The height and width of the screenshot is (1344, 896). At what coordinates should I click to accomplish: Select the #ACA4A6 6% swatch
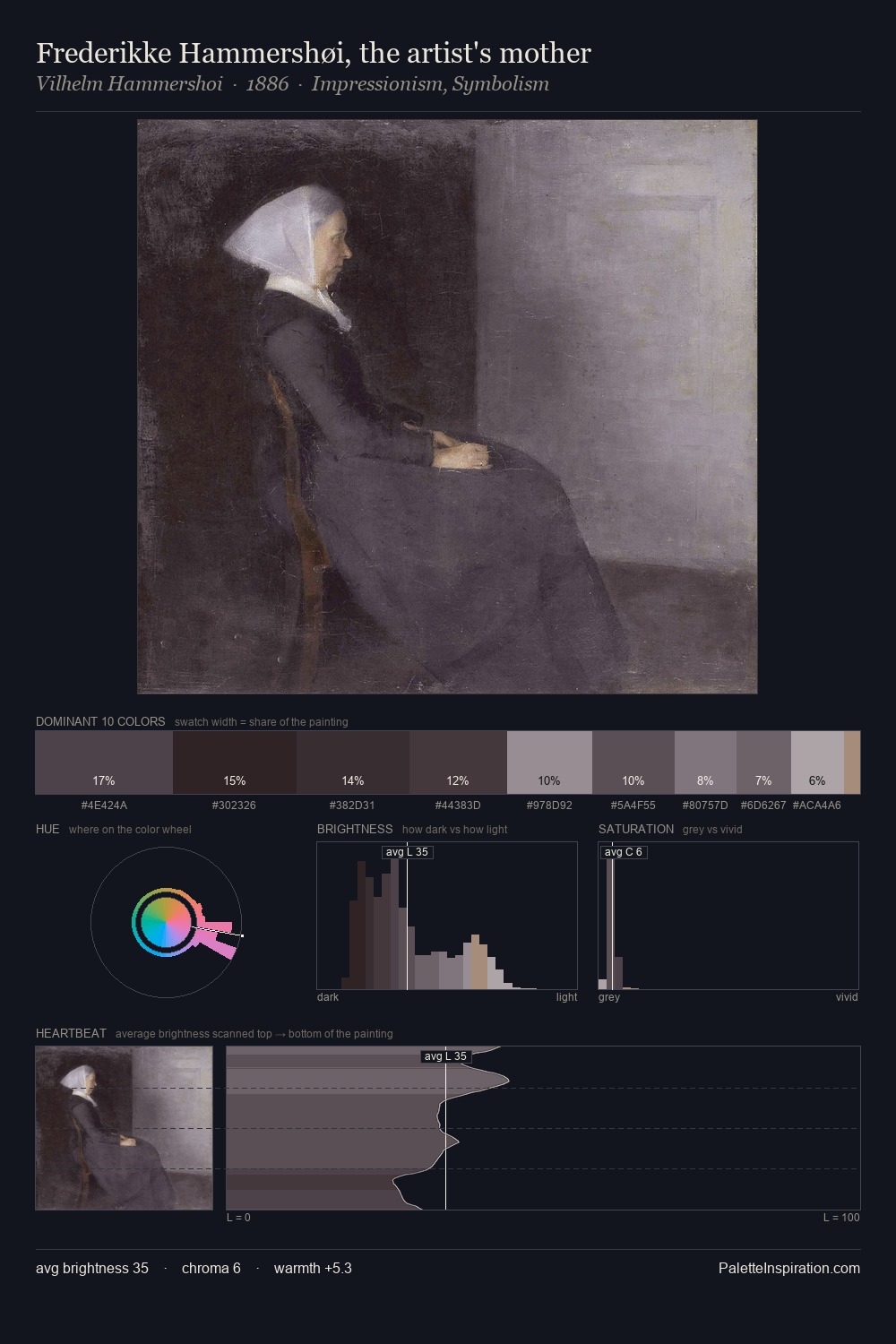coord(817,762)
